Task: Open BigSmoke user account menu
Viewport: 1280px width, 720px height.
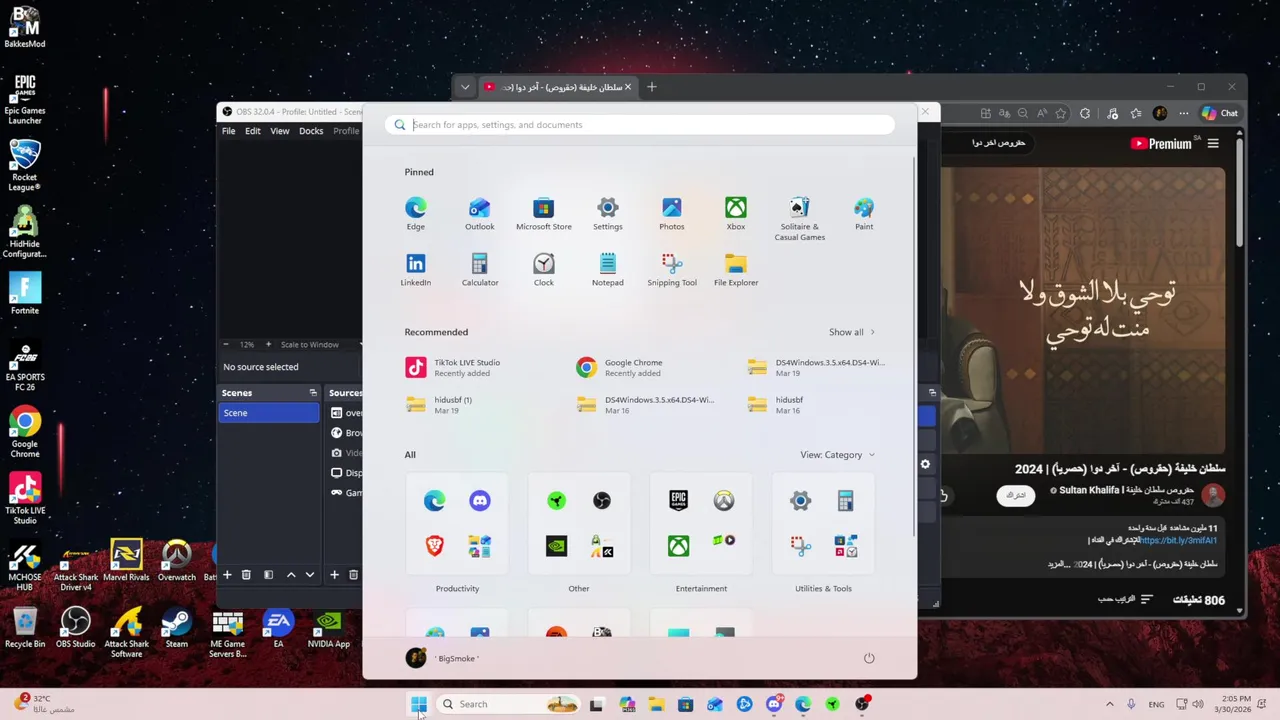Action: point(443,658)
